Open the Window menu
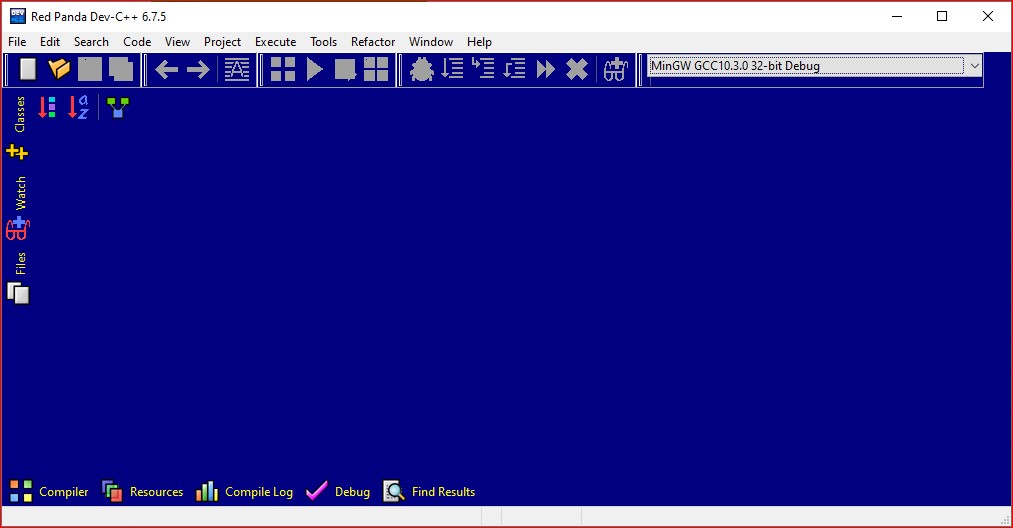This screenshot has height=528, width=1013. [x=431, y=42]
